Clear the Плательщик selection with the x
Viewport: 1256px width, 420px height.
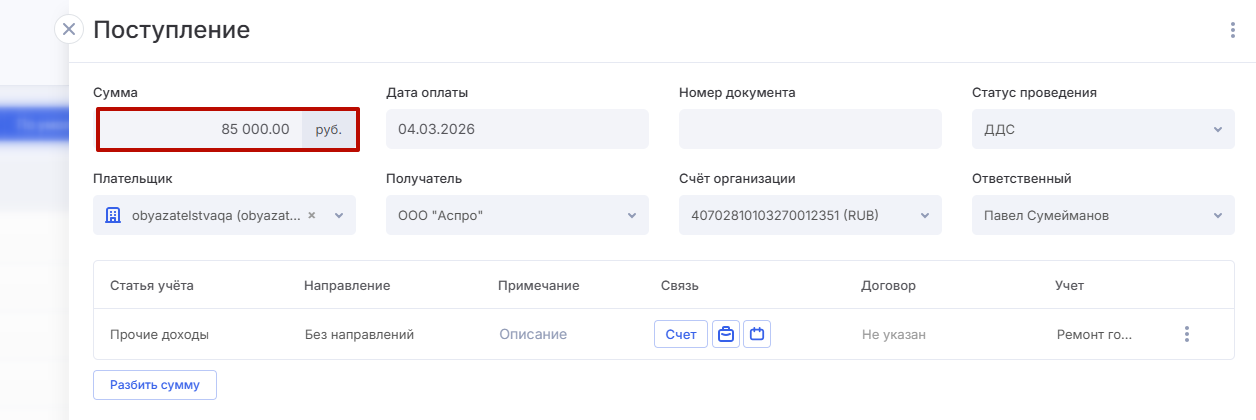click(x=311, y=215)
